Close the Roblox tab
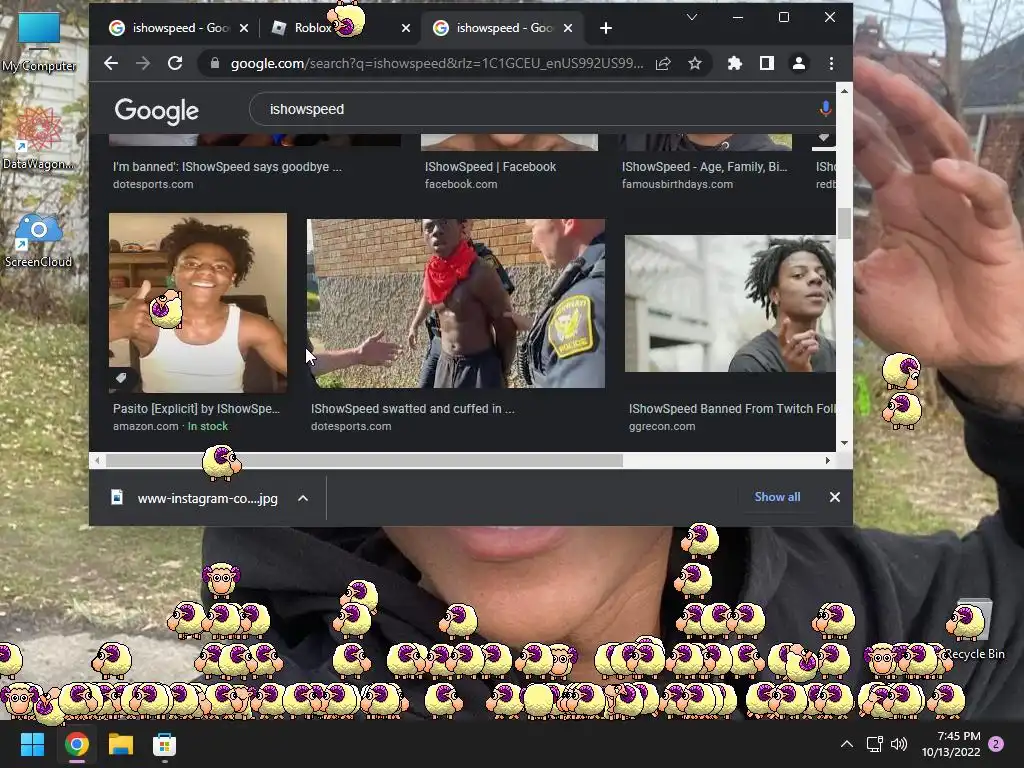The height and width of the screenshot is (768, 1024). point(406,28)
